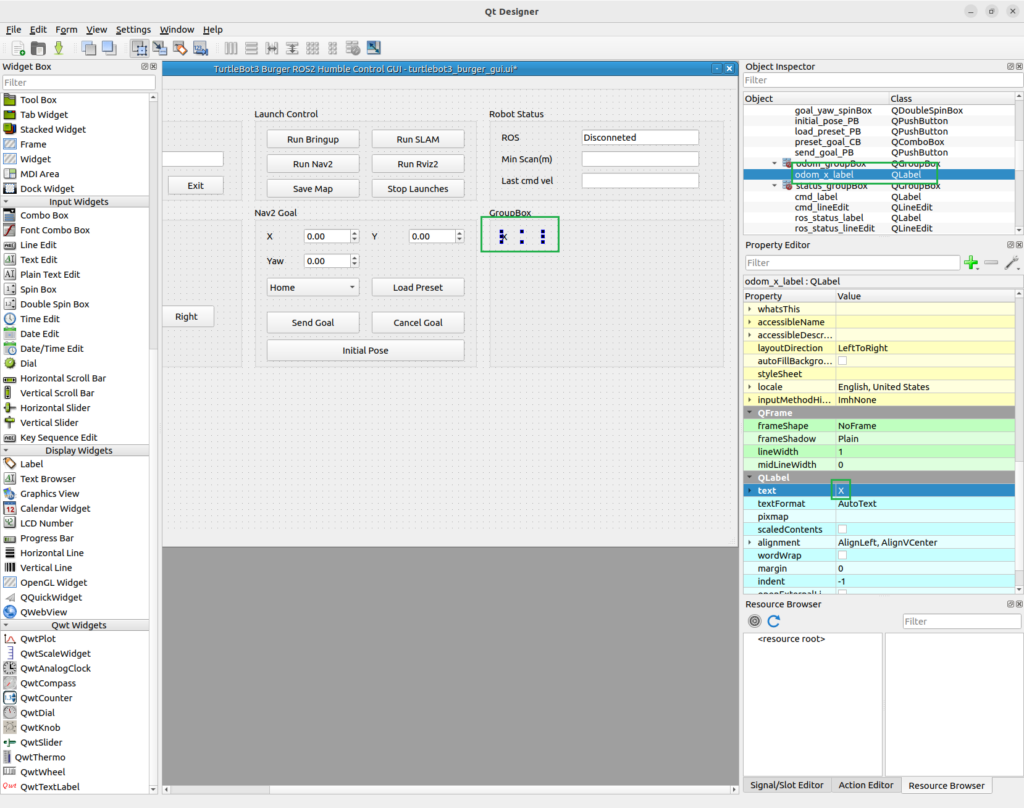The width and height of the screenshot is (1024, 808).
Task: Reload resources with the blue refresh icon
Action: coord(774,621)
